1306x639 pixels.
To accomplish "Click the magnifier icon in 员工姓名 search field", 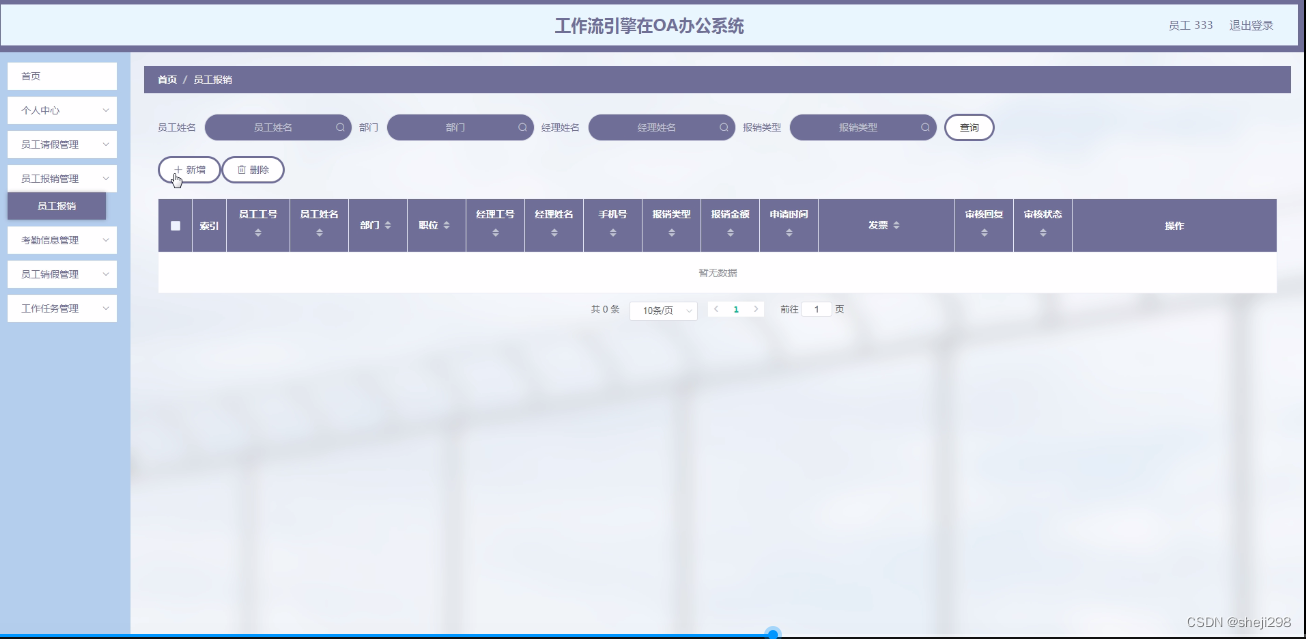I will pos(339,127).
